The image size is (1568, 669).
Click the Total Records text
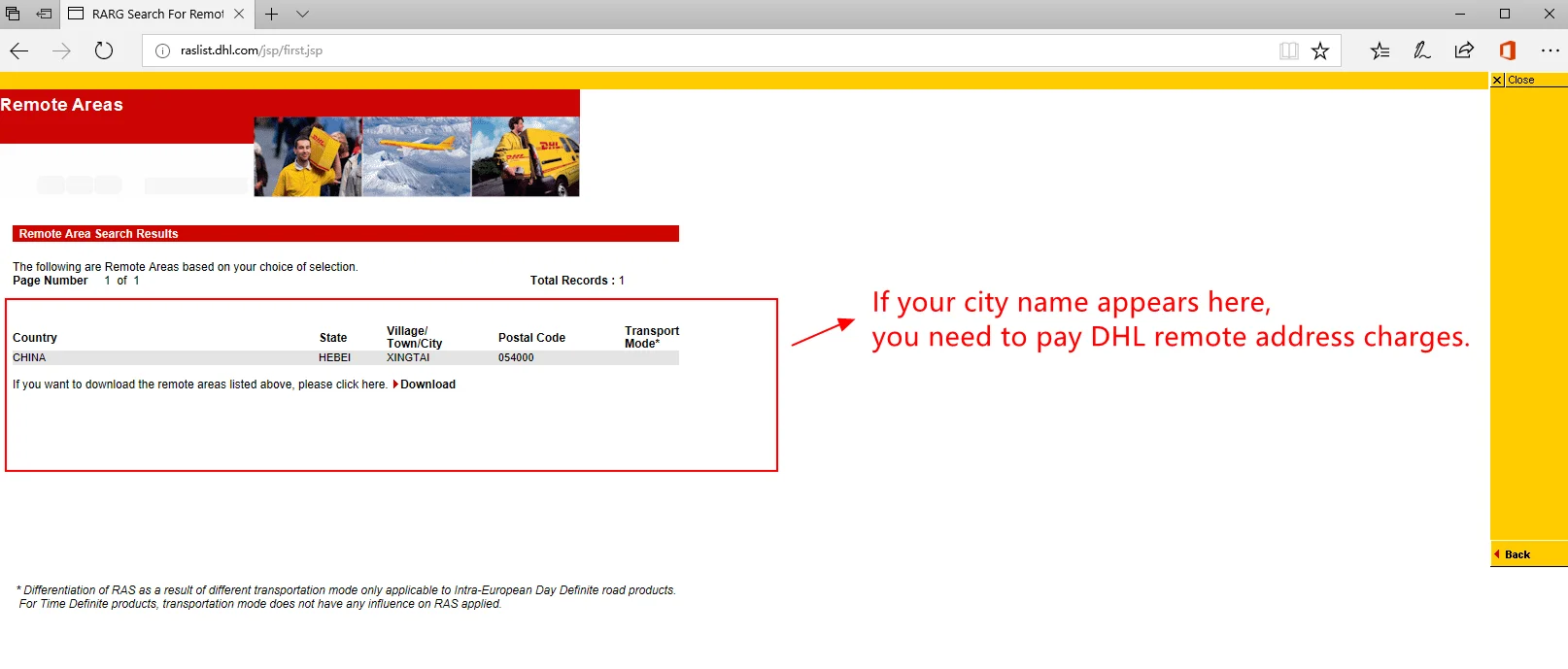coord(577,281)
